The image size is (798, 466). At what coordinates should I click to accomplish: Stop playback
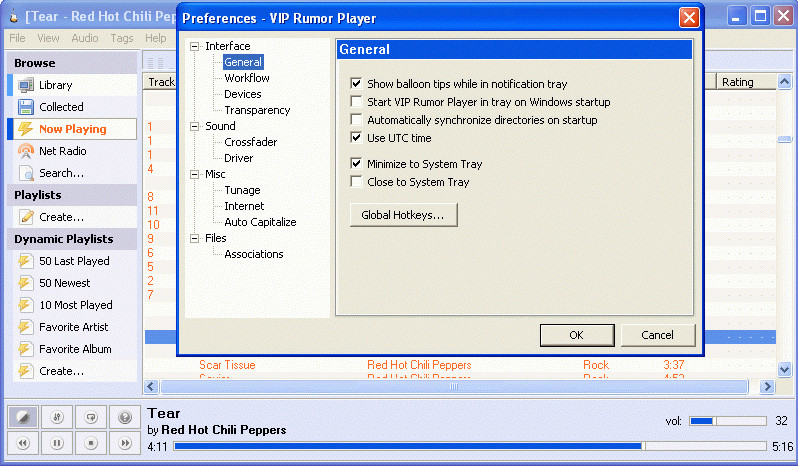pos(91,443)
